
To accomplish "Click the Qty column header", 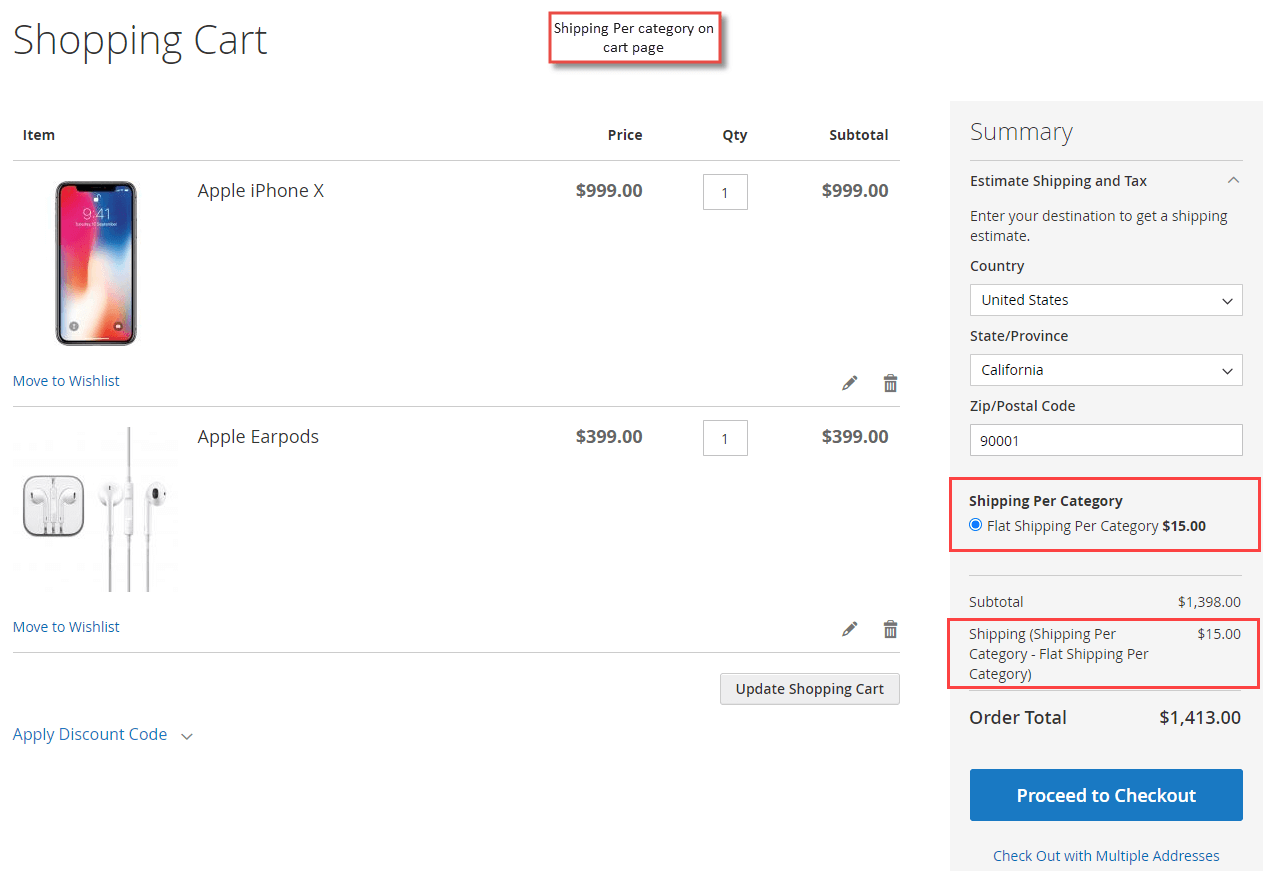I will [x=735, y=135].
